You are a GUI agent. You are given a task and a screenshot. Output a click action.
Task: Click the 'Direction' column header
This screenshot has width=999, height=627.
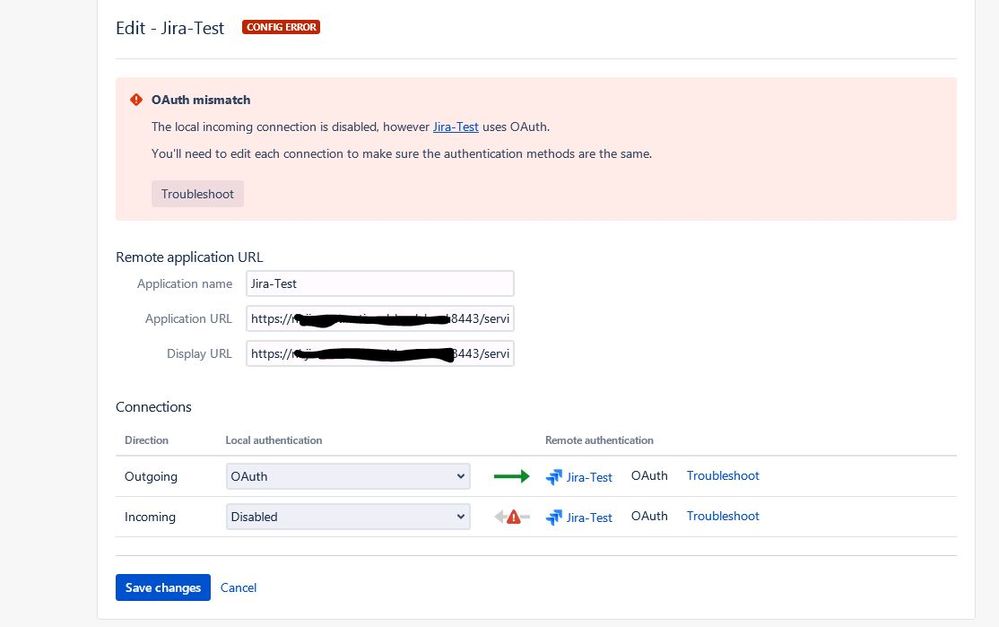[x=147, y=440]
